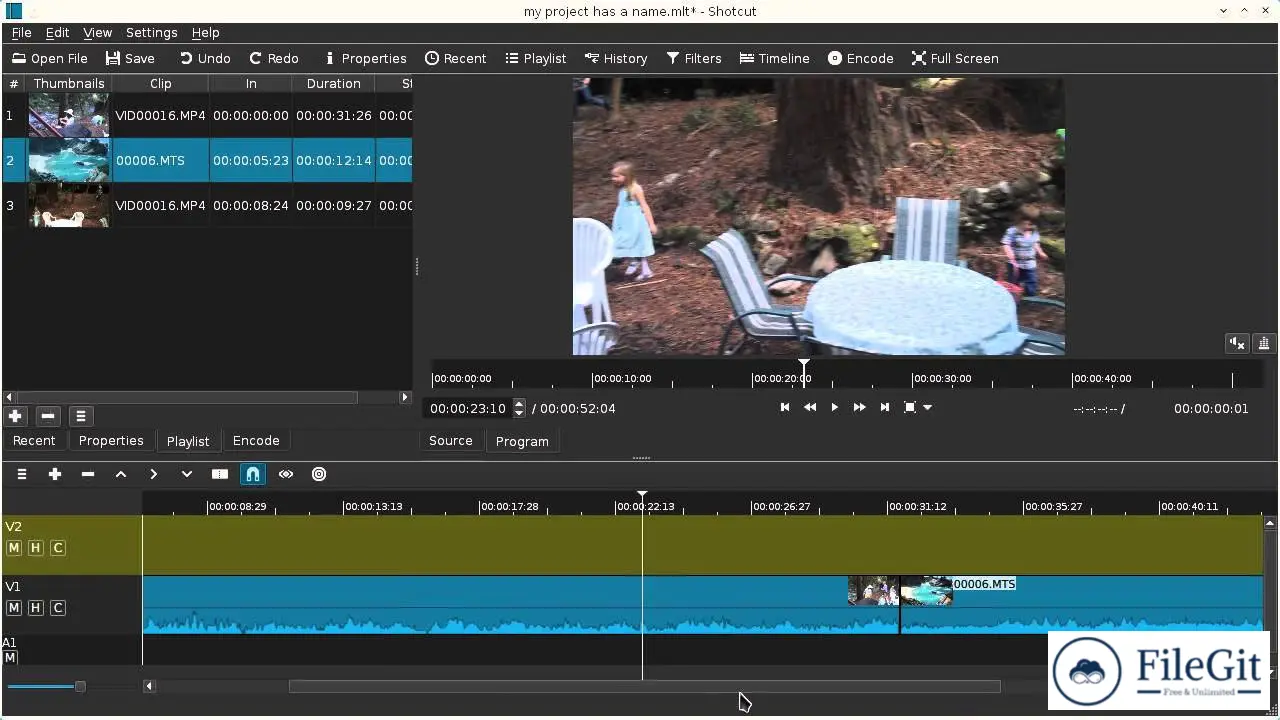Show the audio peak meter icon
The height and width of the screenshot is (720, 1280).
[x=1264, y=344]
